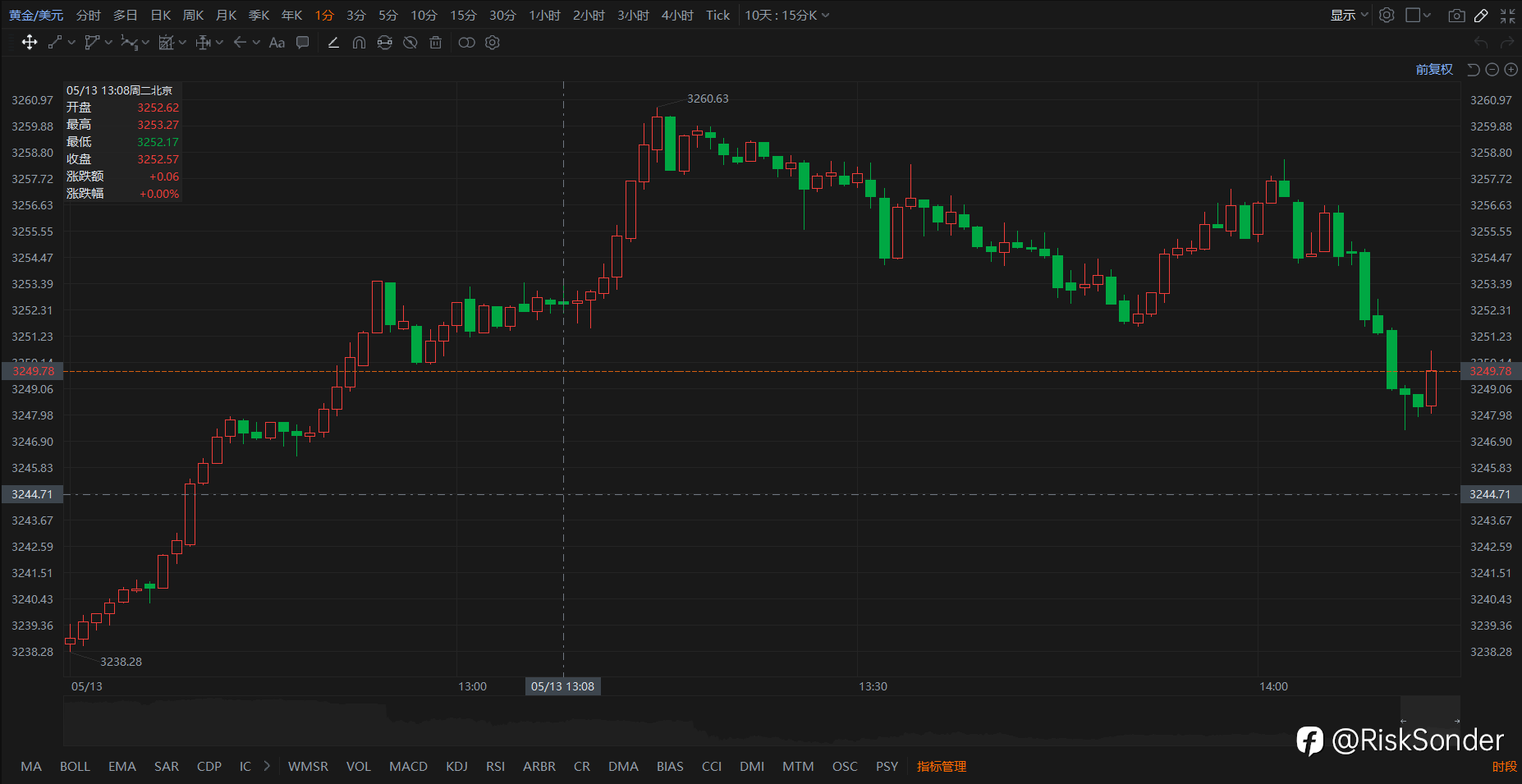Screen dimensions: 1522x784
Task: Toggle the BOLL indicator
Action: click(x=75, y=766)
